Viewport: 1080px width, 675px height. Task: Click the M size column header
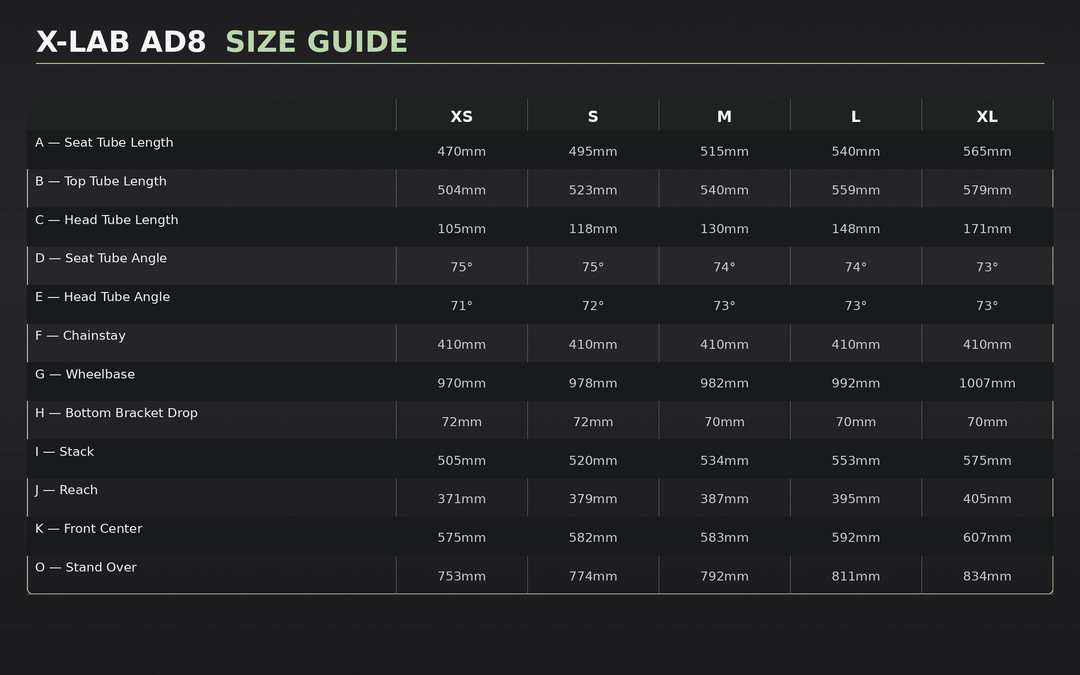point(724,117)
